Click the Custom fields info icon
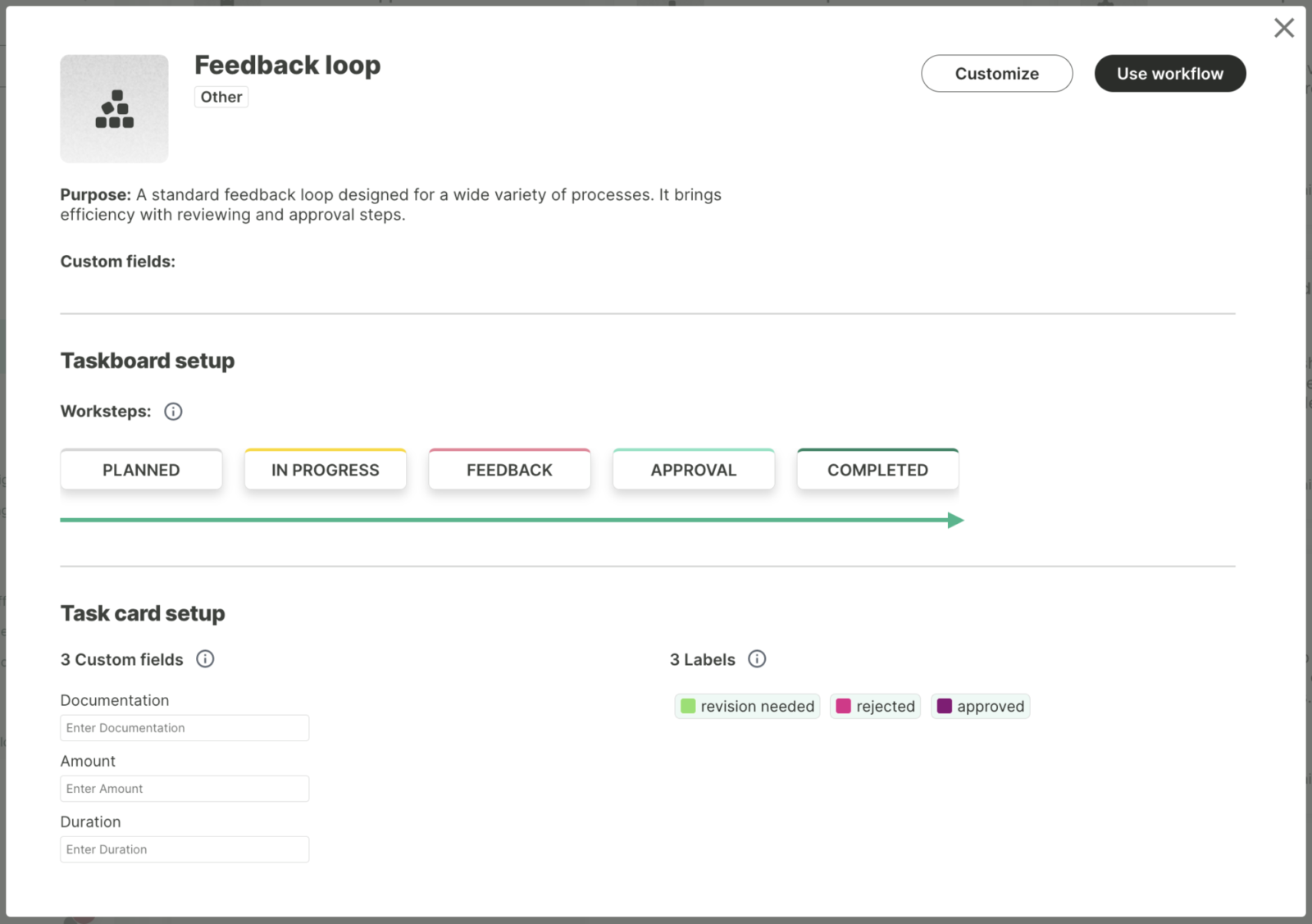Viewport: 1312px width, 924px height. tap(205, 659)
